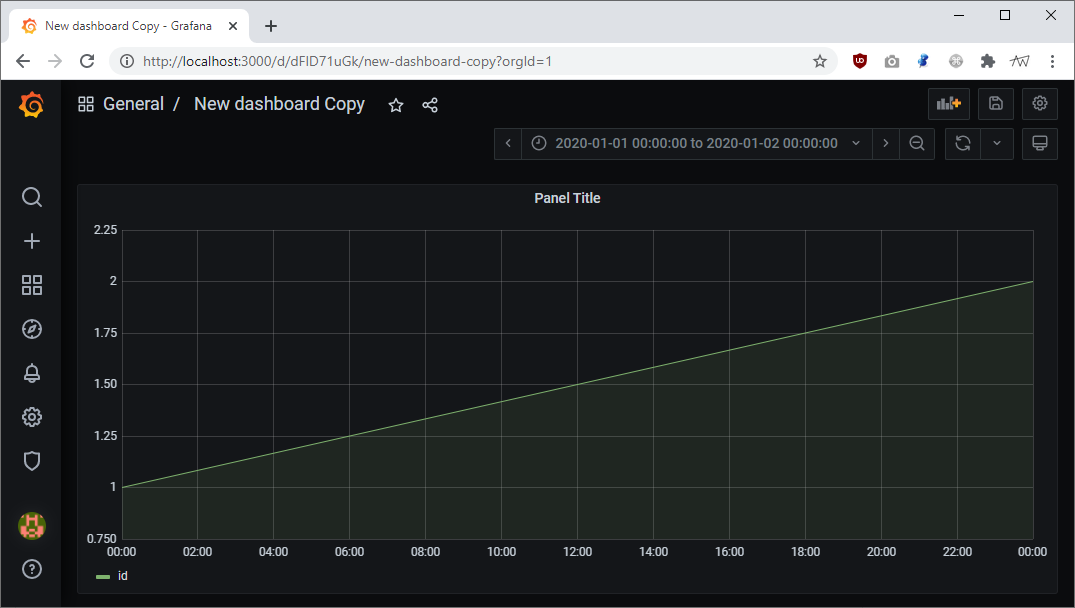Click the General folder breadcrumb
The image size is (1075, 608).
pos(133,104)
